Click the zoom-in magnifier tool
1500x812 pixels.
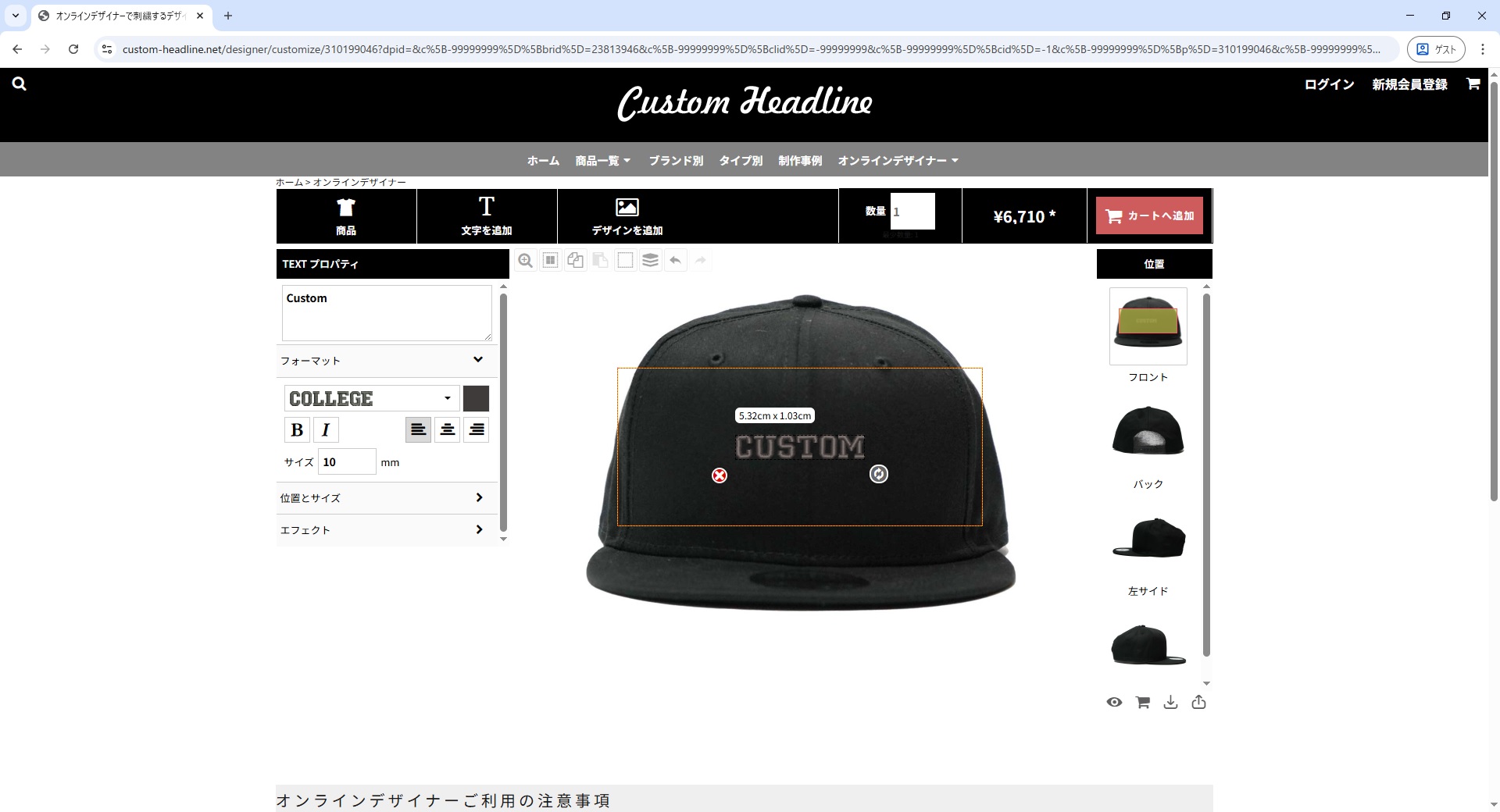[526, 261]
